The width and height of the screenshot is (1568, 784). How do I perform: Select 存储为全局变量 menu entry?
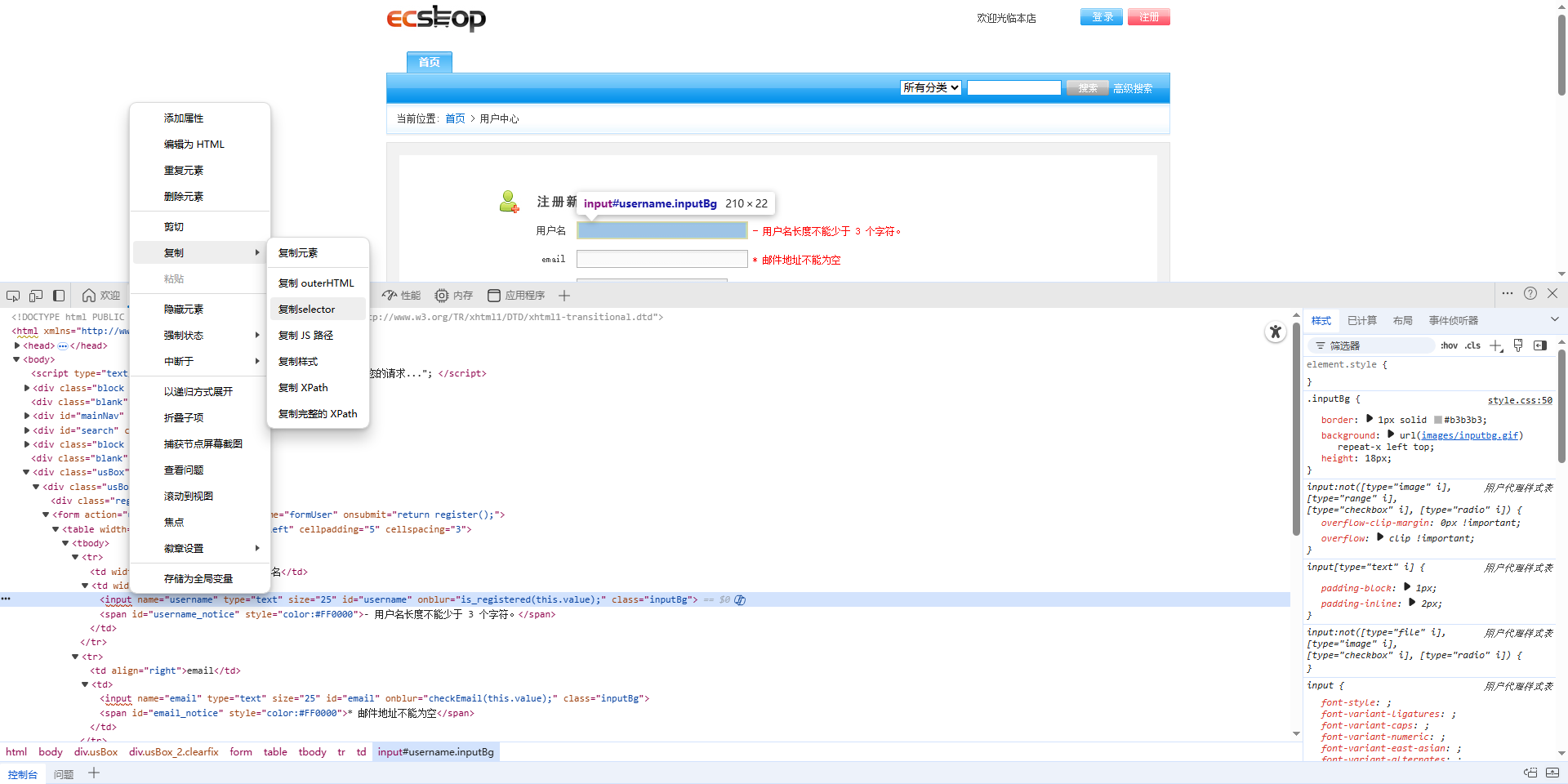[x=200, y=578]
